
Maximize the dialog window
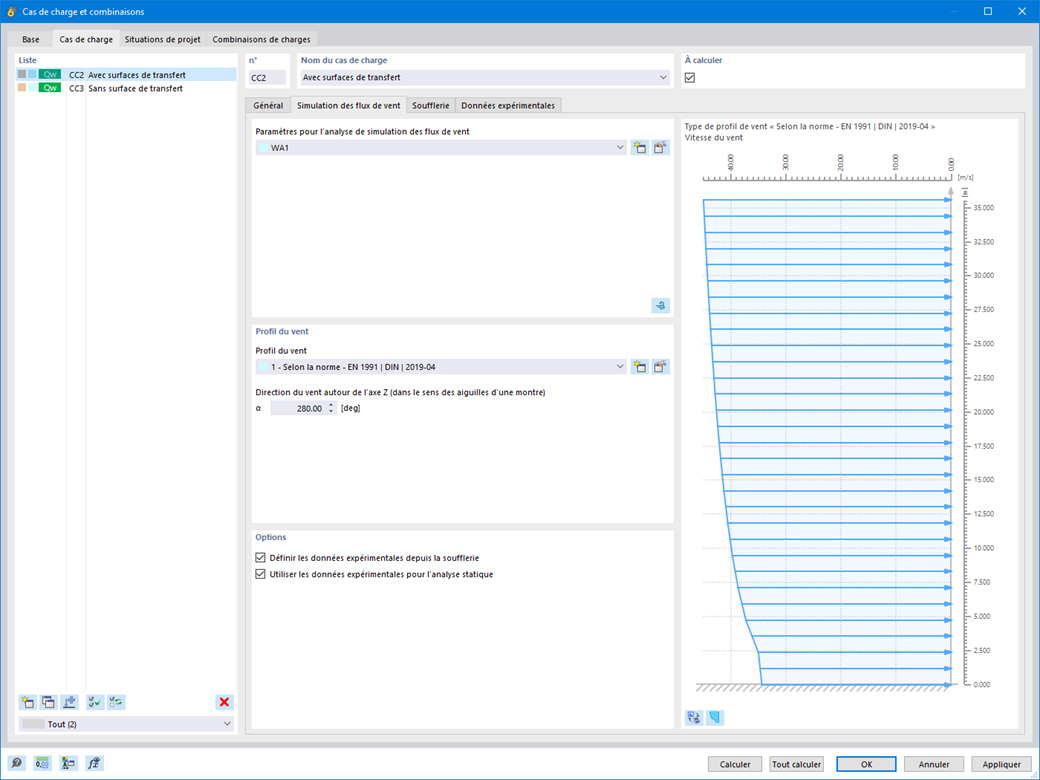[x=988, y=11]
